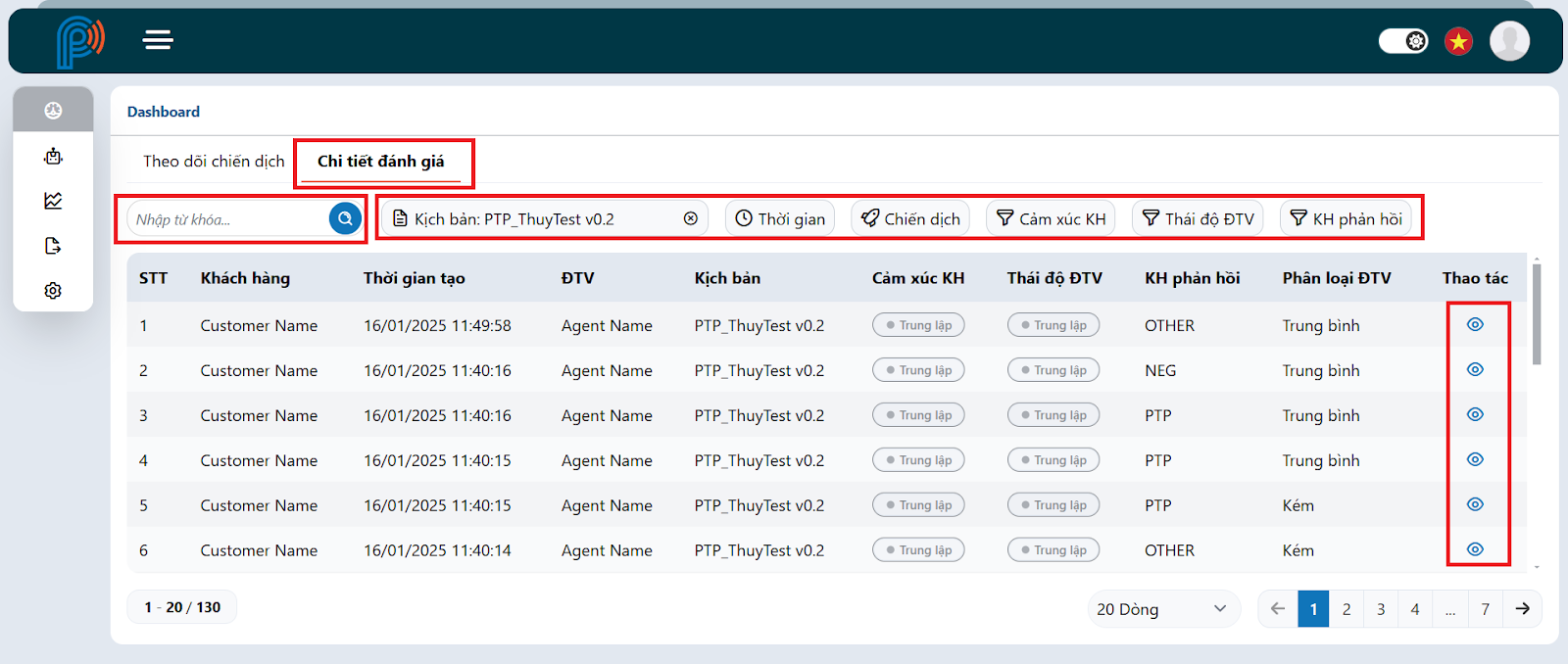
Task: Click timestamp 16/01/2025 11:40:14
Action: point(437,550)
